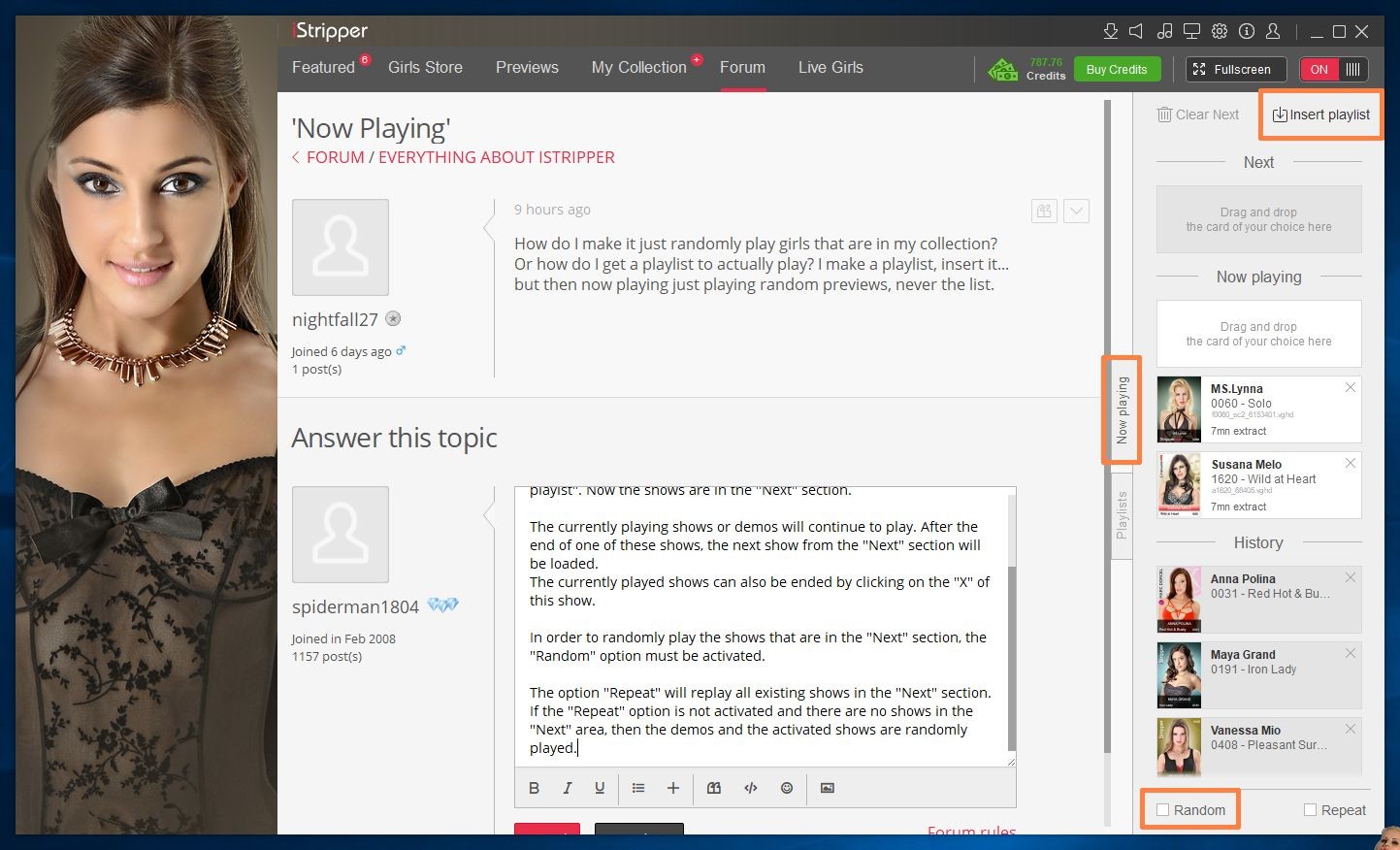Viewport: 1400px width, 850px height.
Task: Click the user account icon in title bar
Action: pos(1273,31)
